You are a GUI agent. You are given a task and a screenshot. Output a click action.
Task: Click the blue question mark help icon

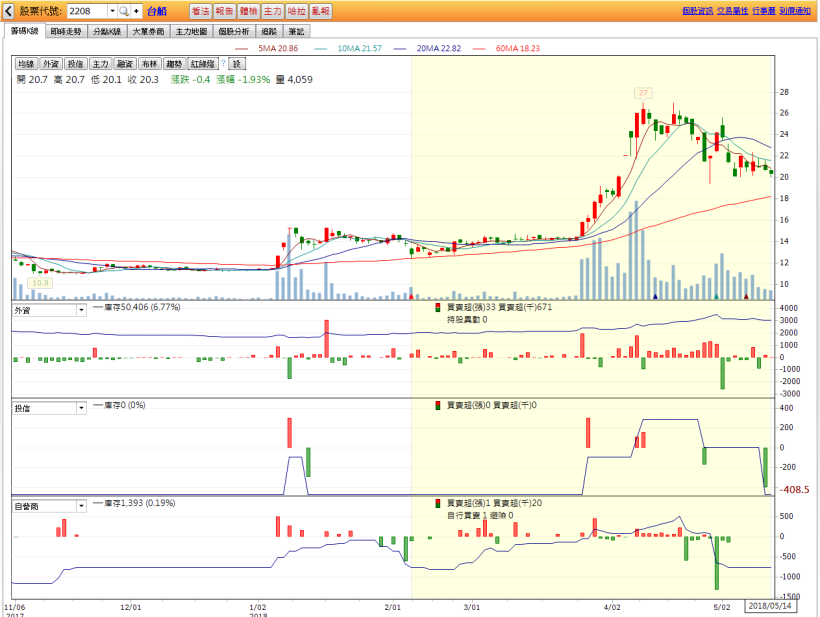(223, 63)
